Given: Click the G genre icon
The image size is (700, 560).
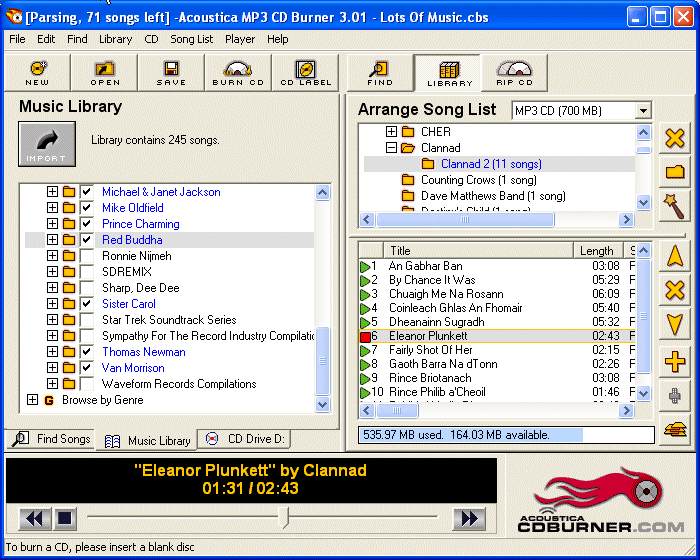Looking at the screenshot, I should [x=49, y=401].
